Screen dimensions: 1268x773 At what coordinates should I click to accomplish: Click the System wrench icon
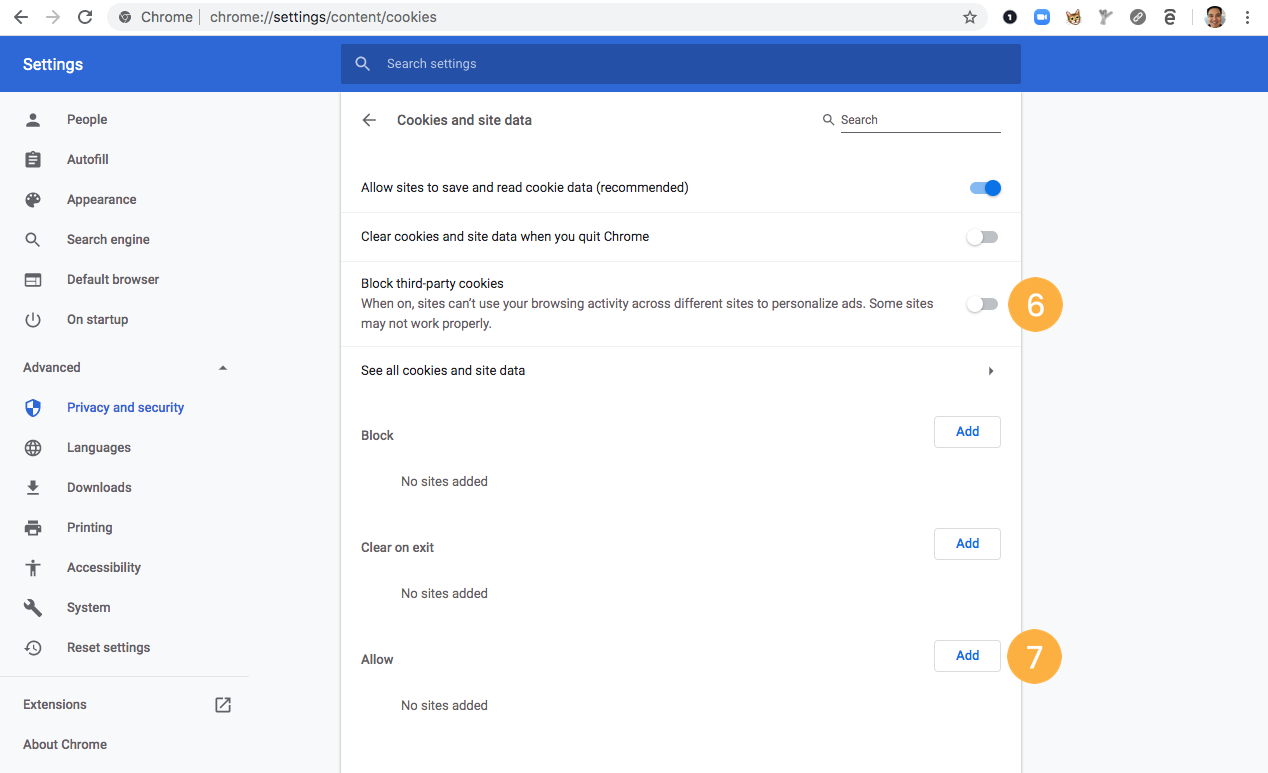click(33, 608)
